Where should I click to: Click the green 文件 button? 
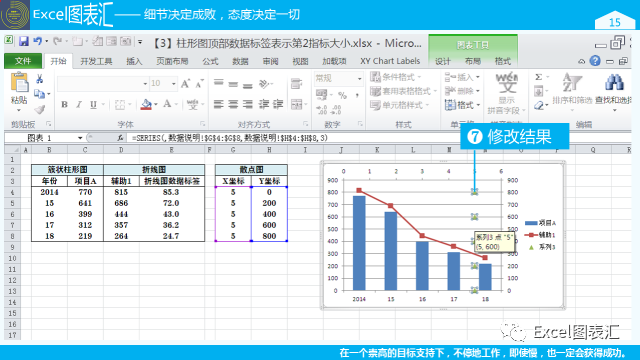tap(23, 61)
